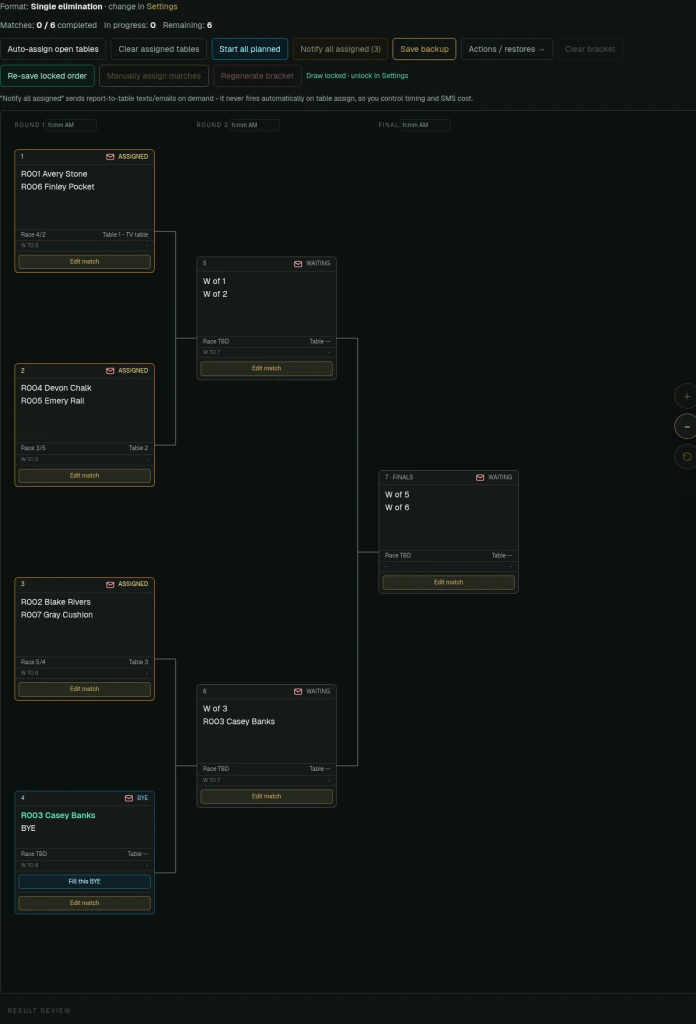Click R002 Blake Rivers player name
696x1024 pixels.
tap(55, 602)
